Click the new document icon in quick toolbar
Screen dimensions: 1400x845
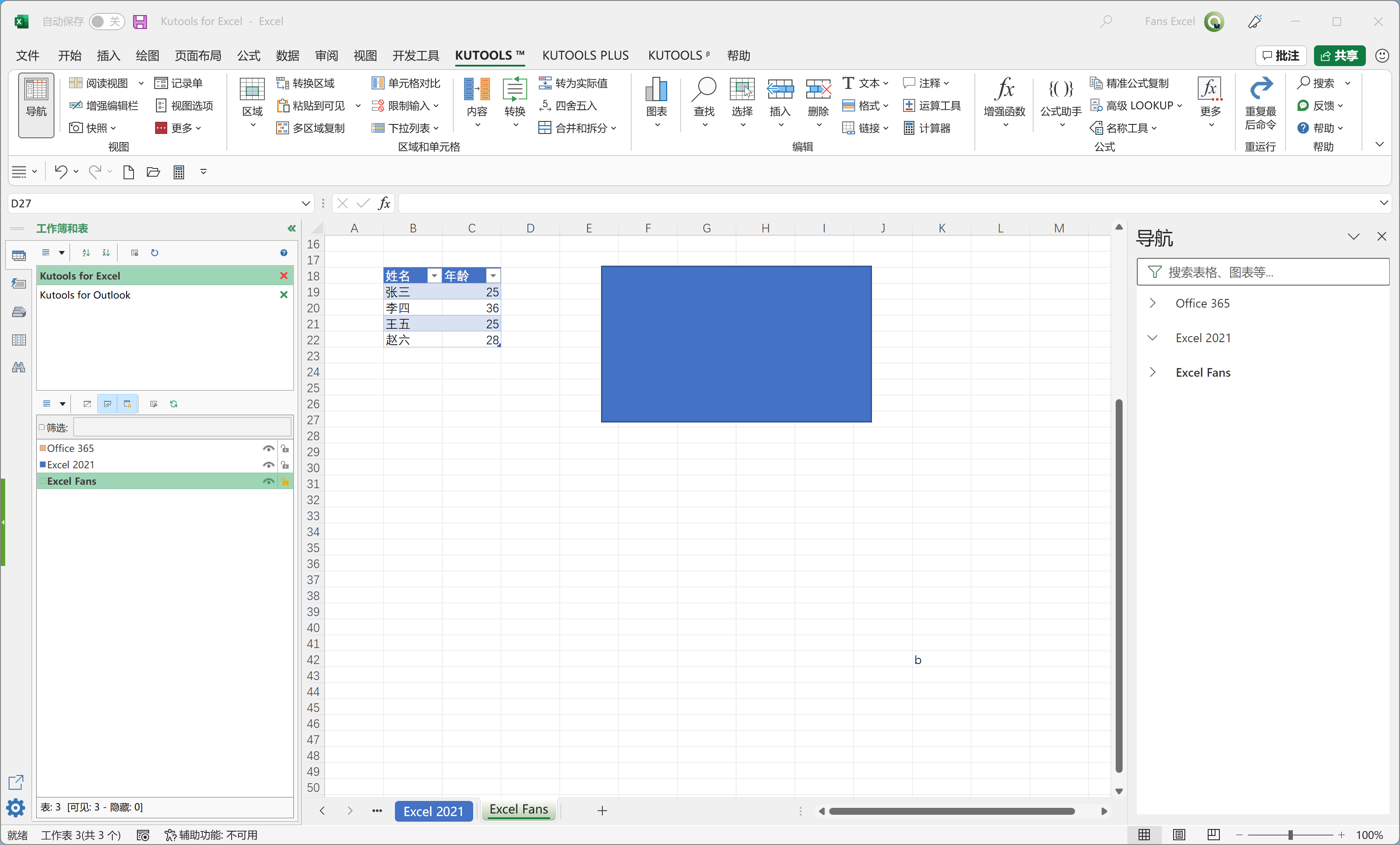point(128,172)
